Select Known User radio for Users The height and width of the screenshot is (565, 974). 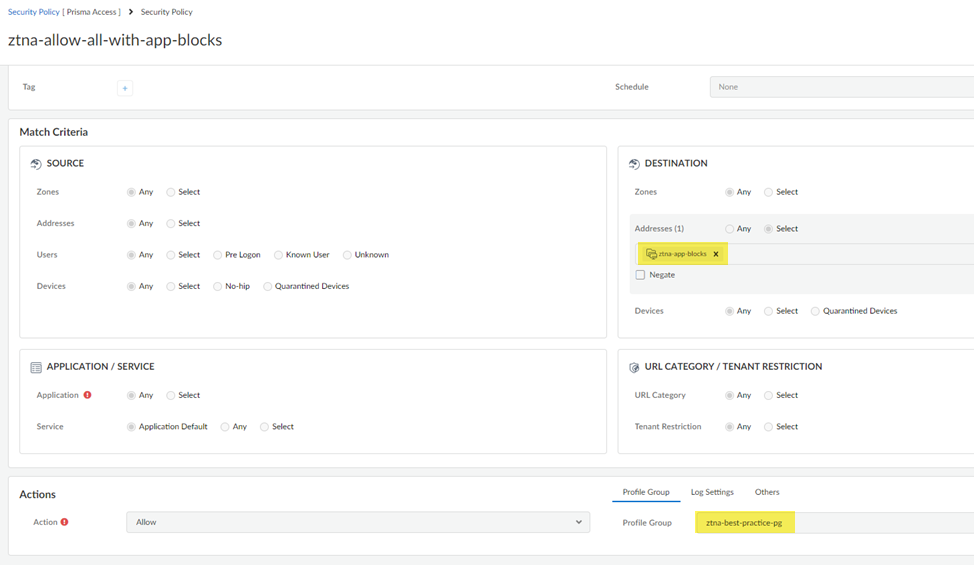point(279,255)
